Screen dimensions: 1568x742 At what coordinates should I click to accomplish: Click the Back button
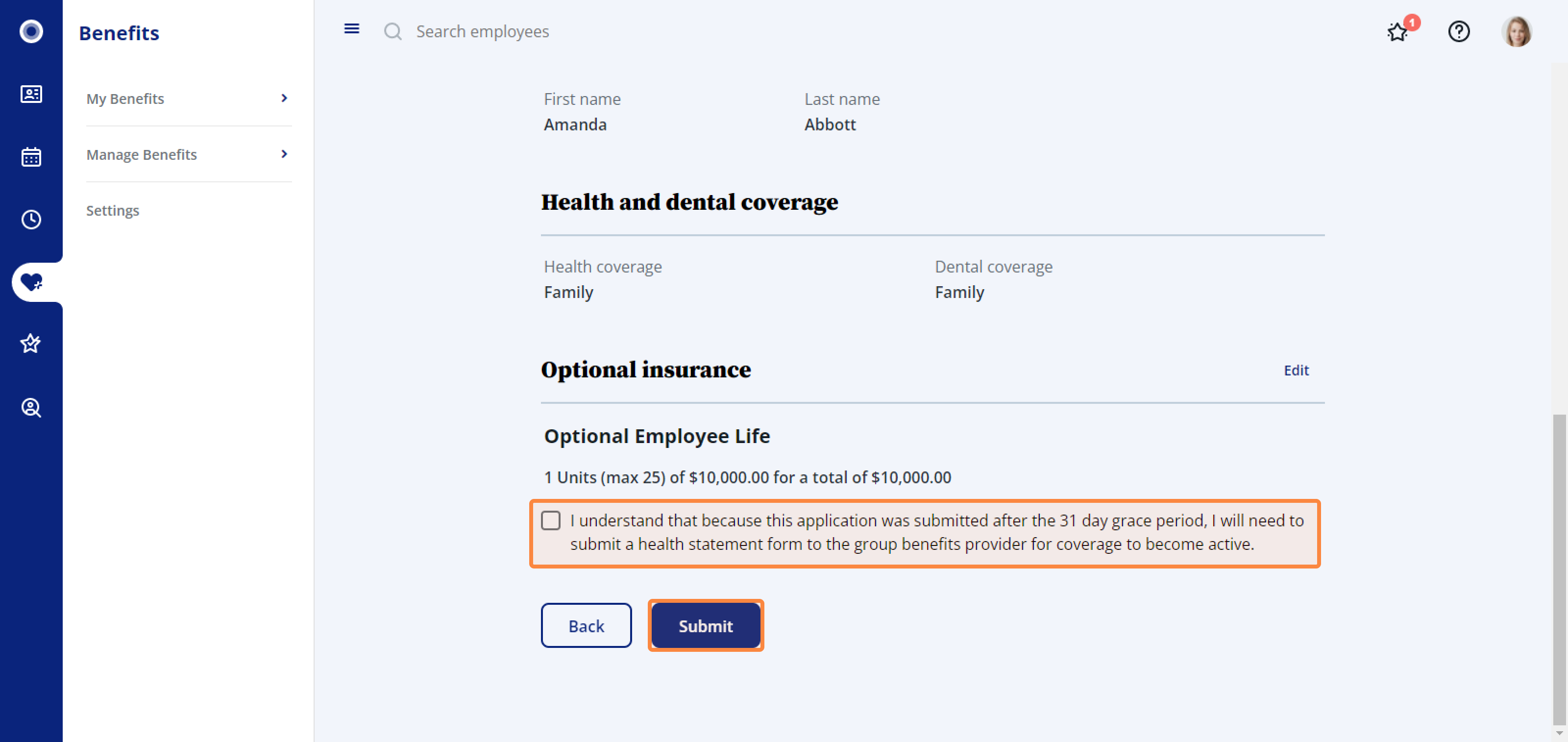(x=586, y=625)
